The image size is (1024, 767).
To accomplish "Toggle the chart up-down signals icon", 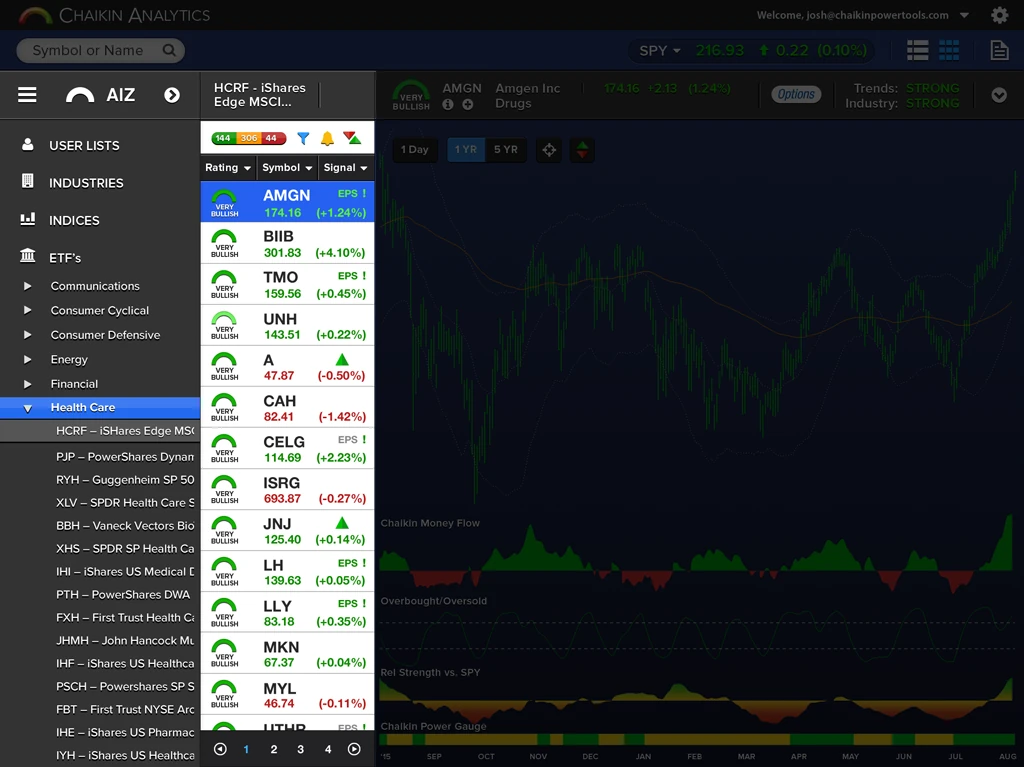I will 582,150.
